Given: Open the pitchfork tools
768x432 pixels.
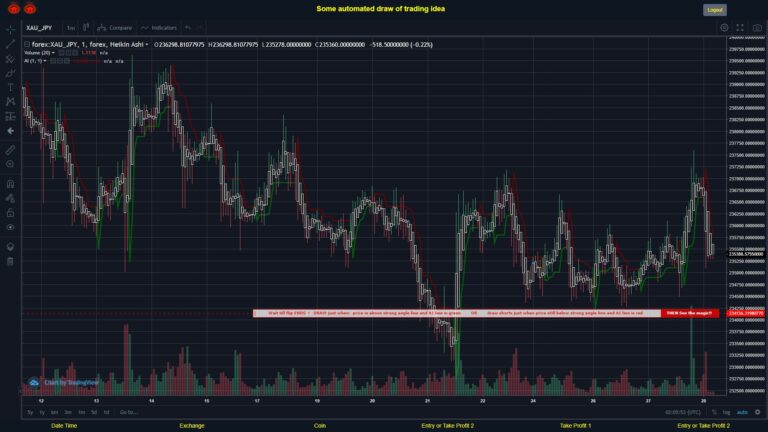Looking at the screenshot, I should click(10, 59).
